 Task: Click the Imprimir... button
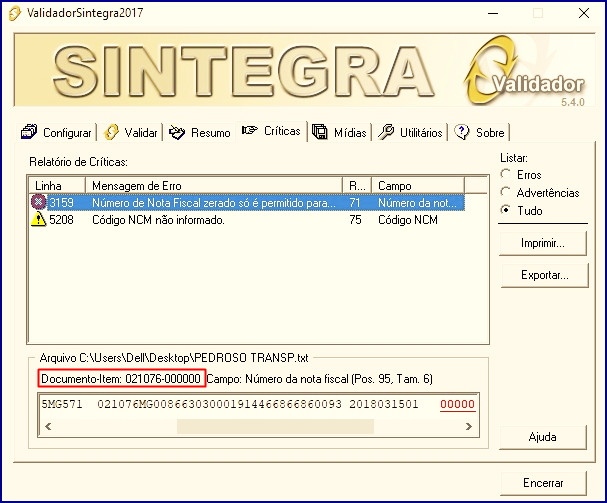tap(543, 243)
